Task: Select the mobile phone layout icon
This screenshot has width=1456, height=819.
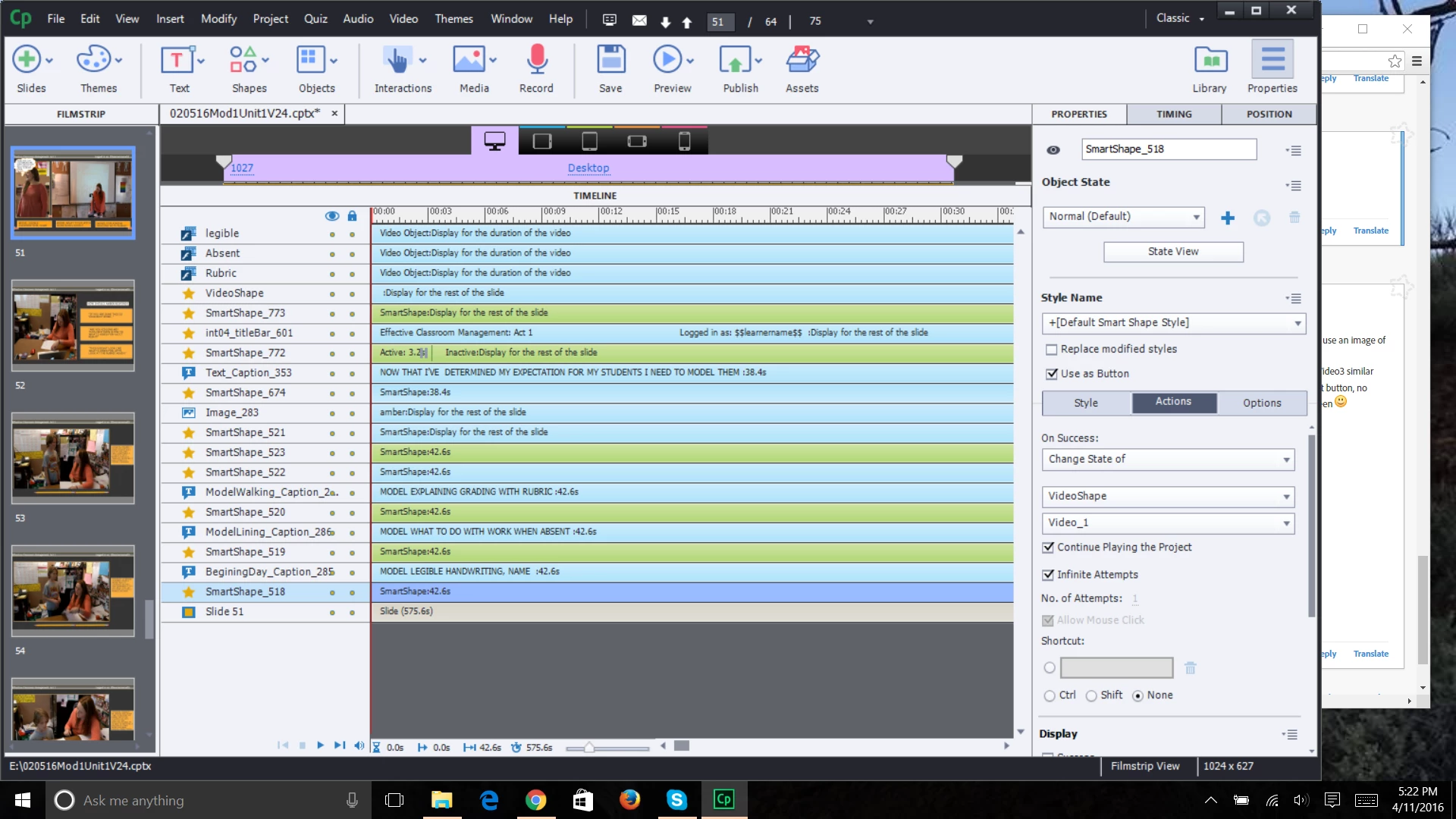Action: [x=684, y=142]
